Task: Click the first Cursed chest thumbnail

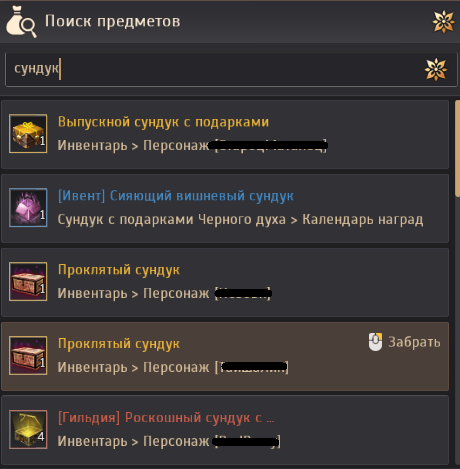Action: click(x=28, y=282)
